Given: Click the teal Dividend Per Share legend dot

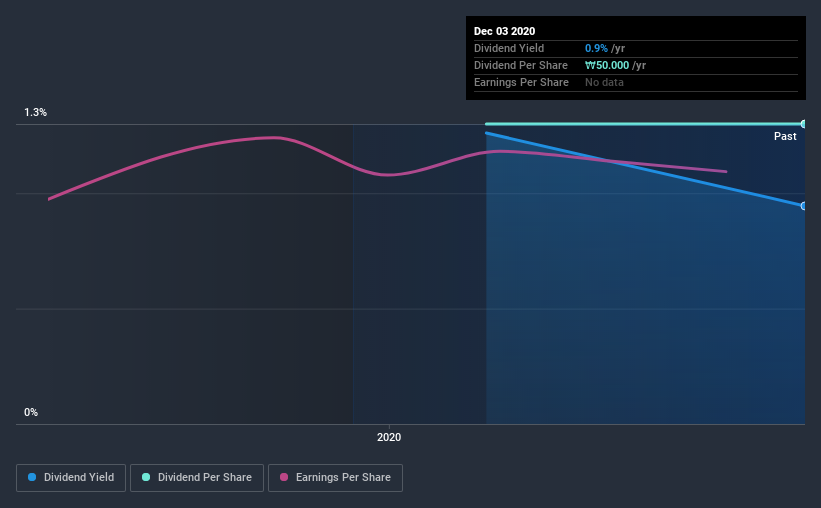Looking at the screenshot, I should pyautogui.click(x=146, y=477).
